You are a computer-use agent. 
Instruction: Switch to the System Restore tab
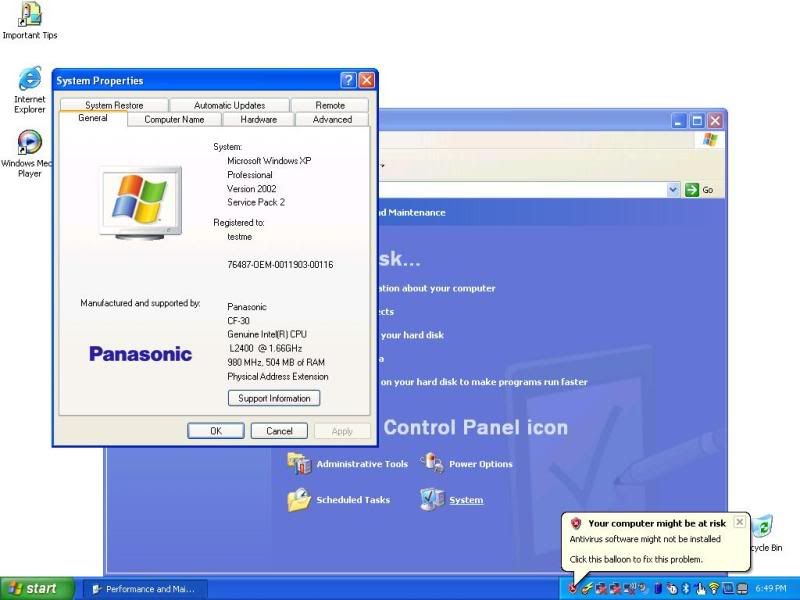click(x=114, y=105)
